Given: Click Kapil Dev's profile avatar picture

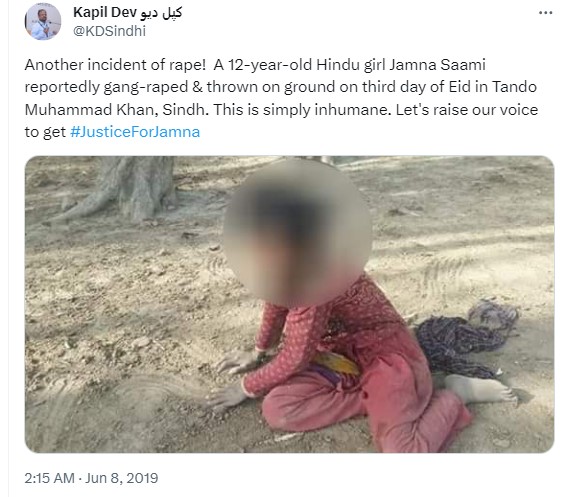Looking at the screenshot, I should click(43, 22).
